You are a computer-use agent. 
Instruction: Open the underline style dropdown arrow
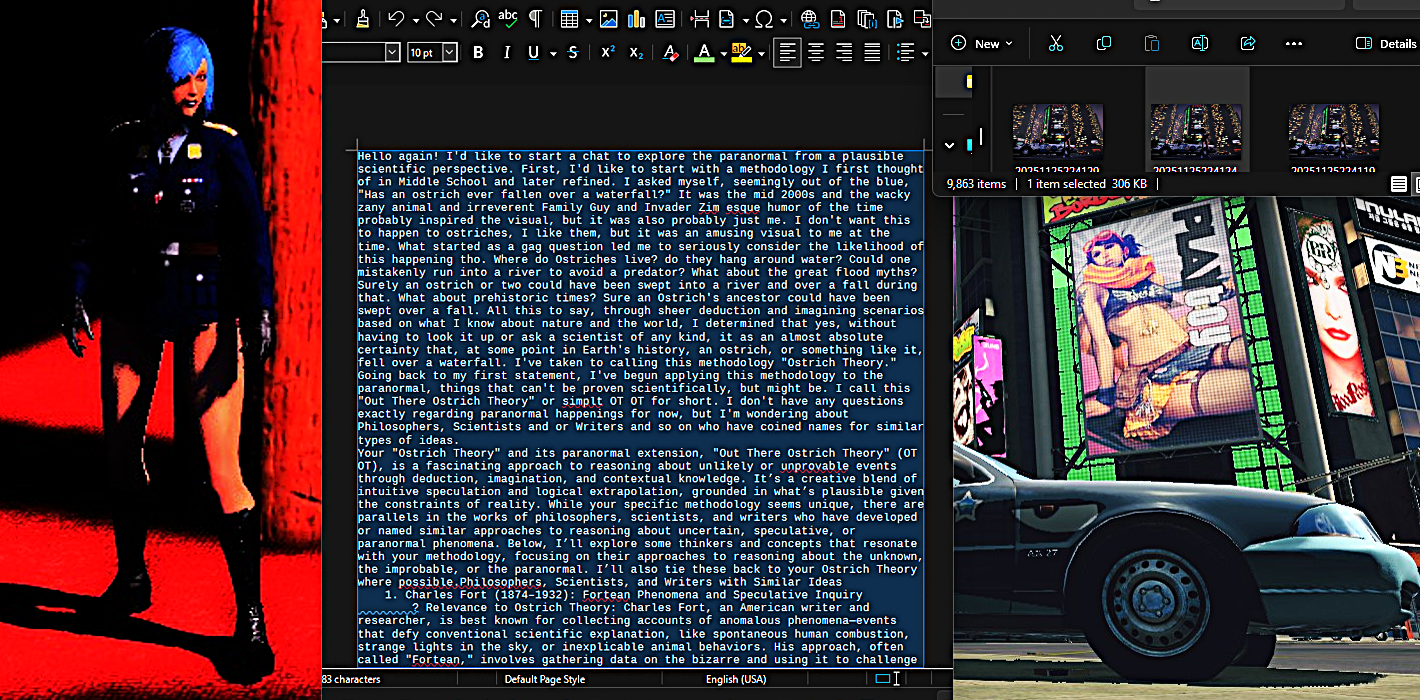553,54
